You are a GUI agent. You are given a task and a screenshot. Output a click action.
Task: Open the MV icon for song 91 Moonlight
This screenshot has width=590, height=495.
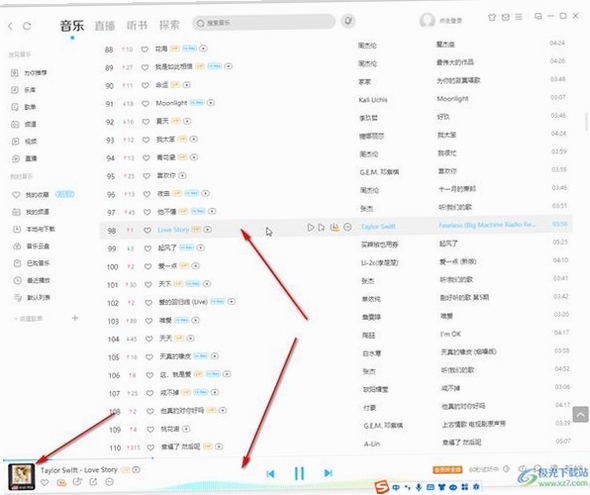211,102
